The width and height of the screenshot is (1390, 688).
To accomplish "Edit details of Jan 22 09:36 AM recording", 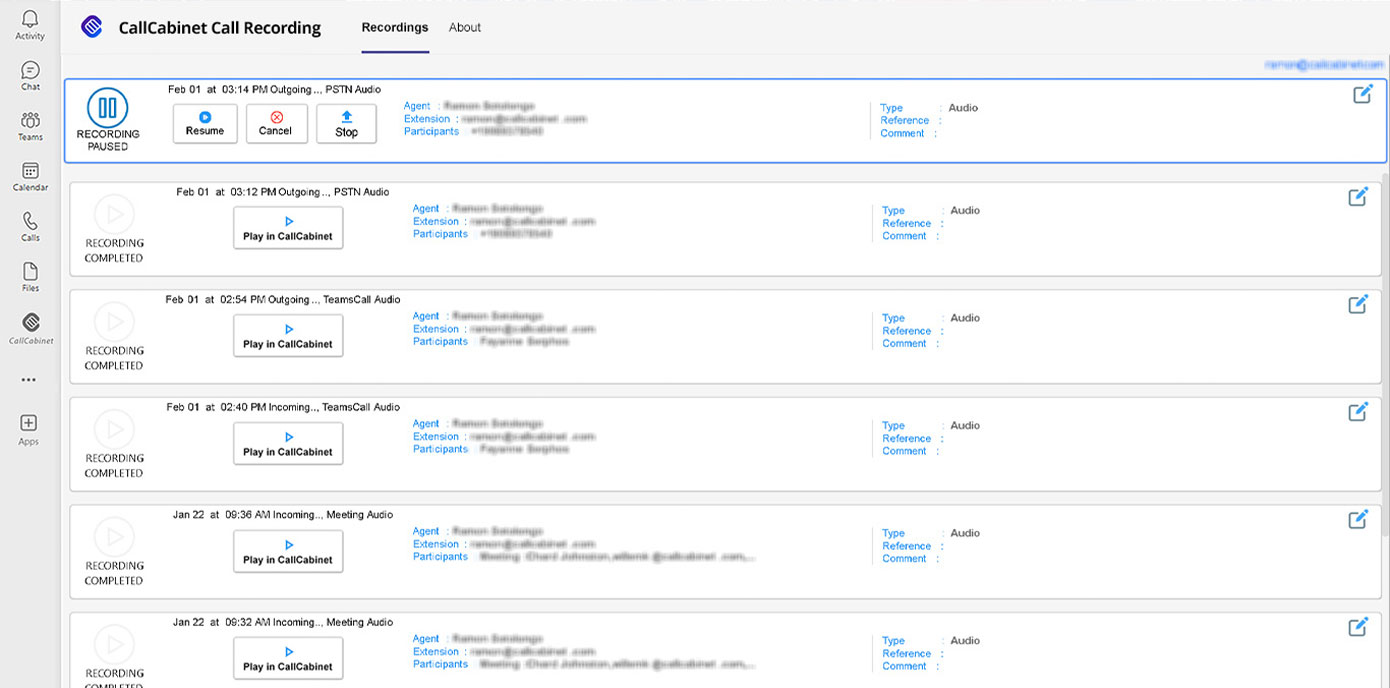I will click(1358, 519).
